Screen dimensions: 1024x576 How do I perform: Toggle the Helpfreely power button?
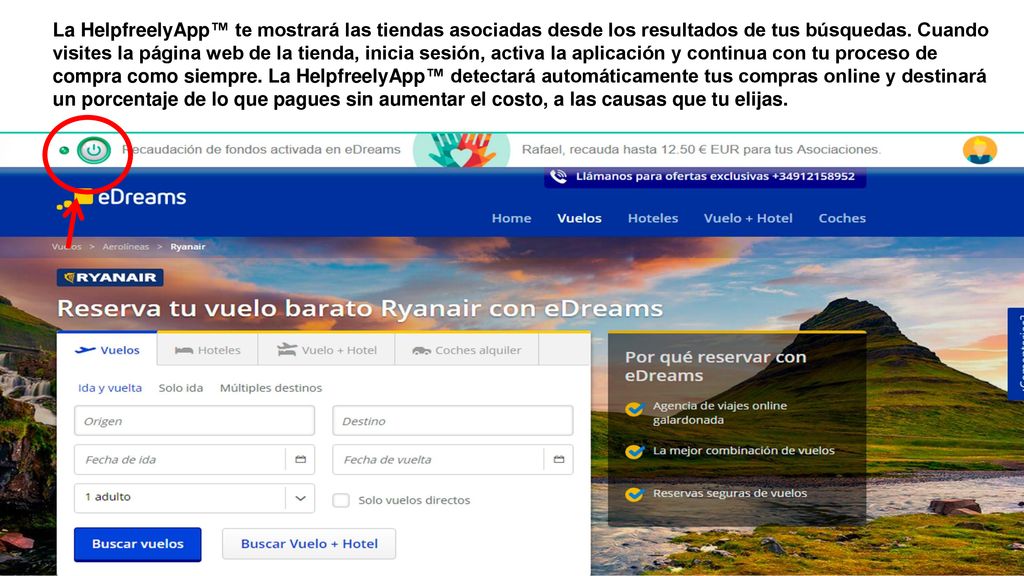click(x=93, y=150)
